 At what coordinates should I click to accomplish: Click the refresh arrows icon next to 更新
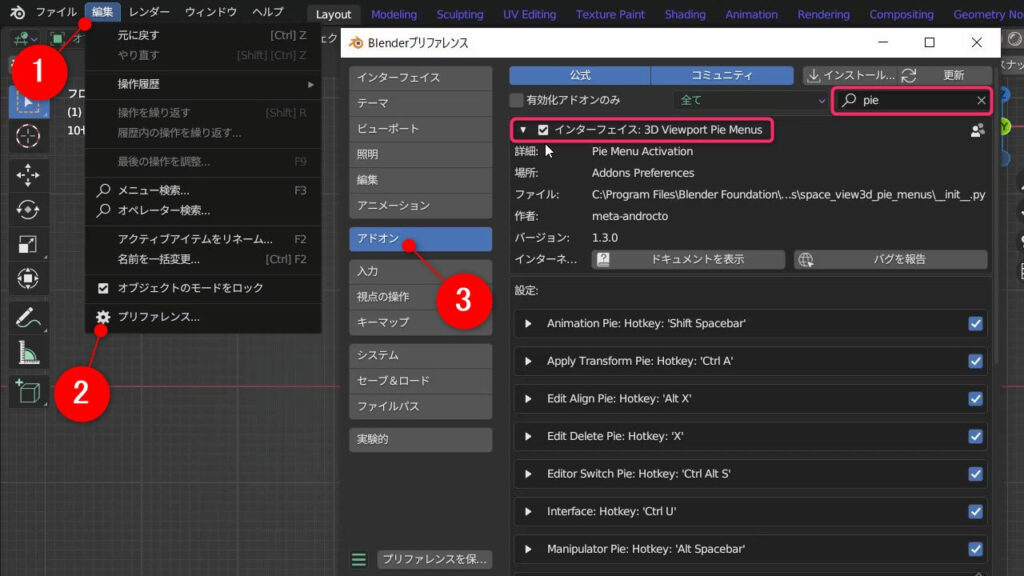(908, 76)
